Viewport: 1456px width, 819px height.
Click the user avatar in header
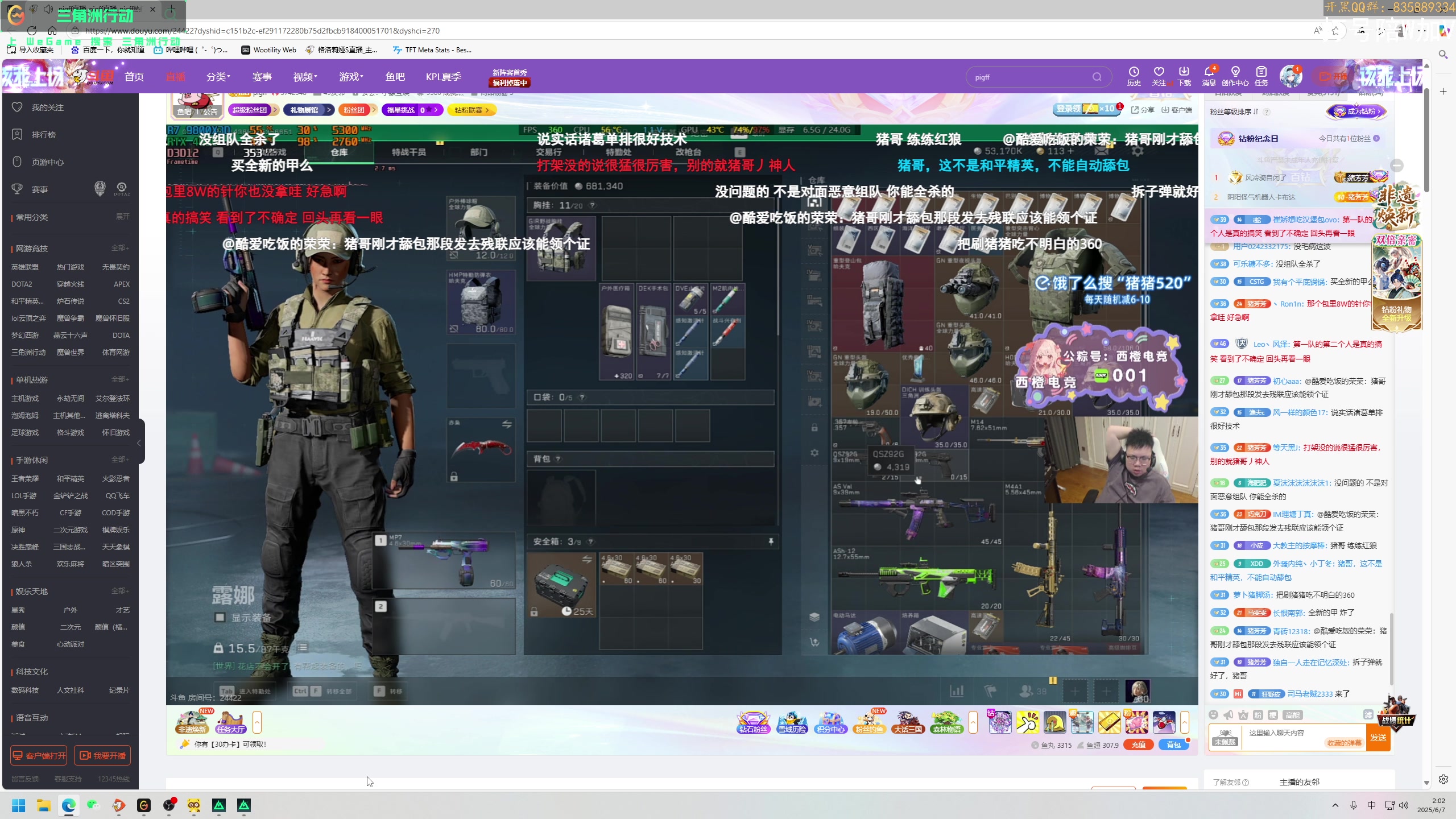[x=1290, y=76]
